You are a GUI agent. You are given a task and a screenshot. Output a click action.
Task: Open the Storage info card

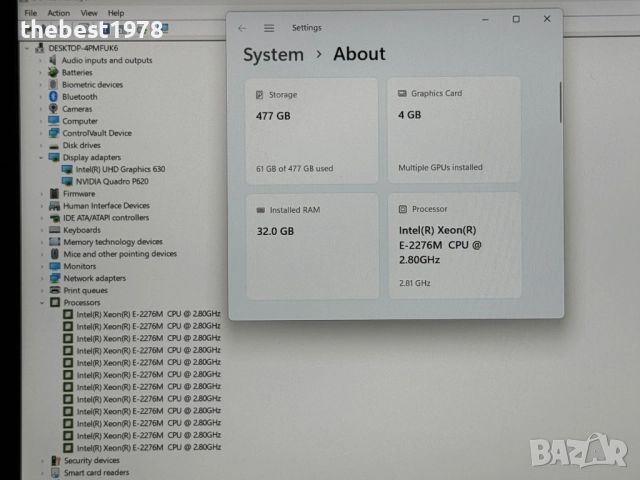(x=312, y=130)
